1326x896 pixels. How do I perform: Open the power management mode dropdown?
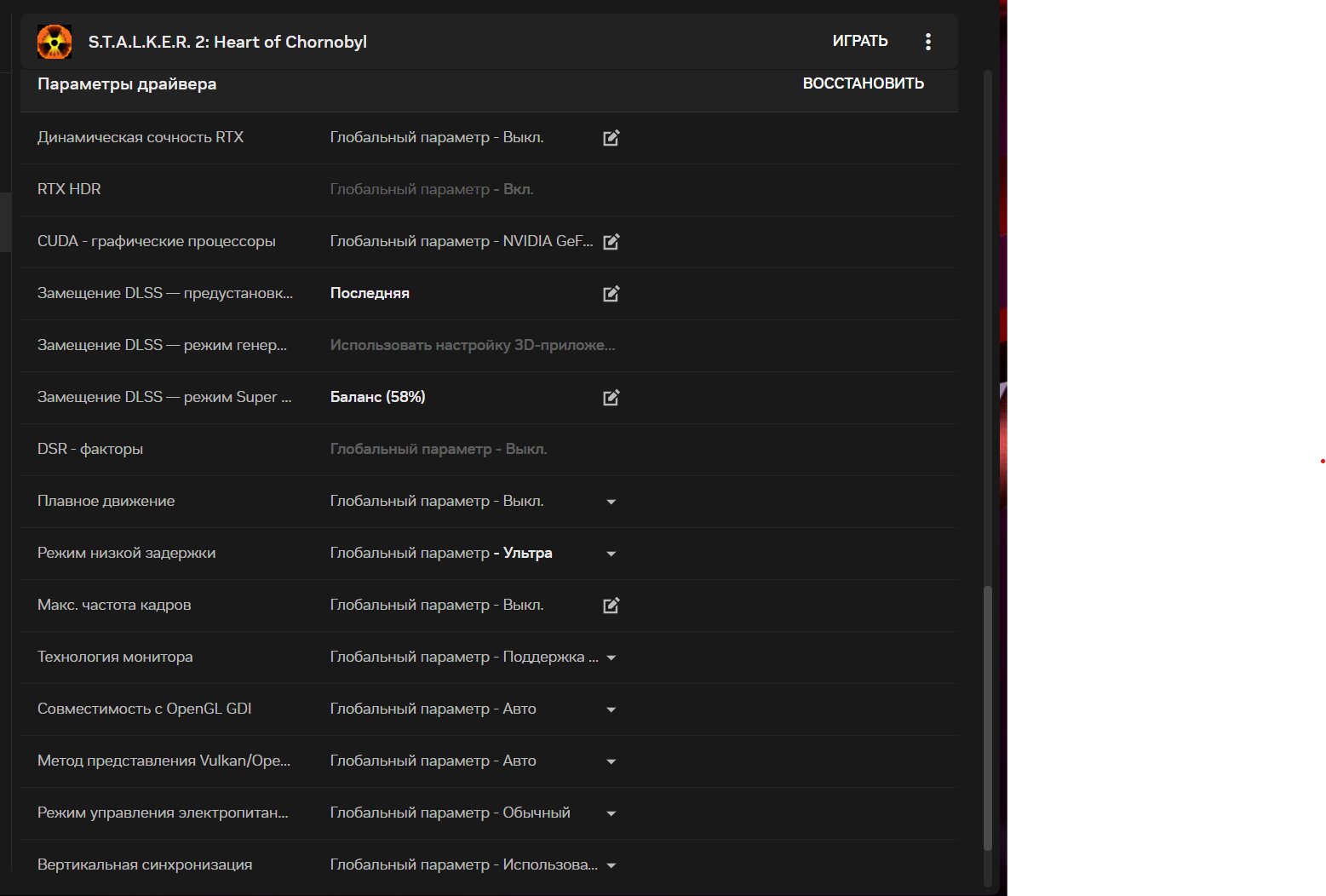[611, 813]
